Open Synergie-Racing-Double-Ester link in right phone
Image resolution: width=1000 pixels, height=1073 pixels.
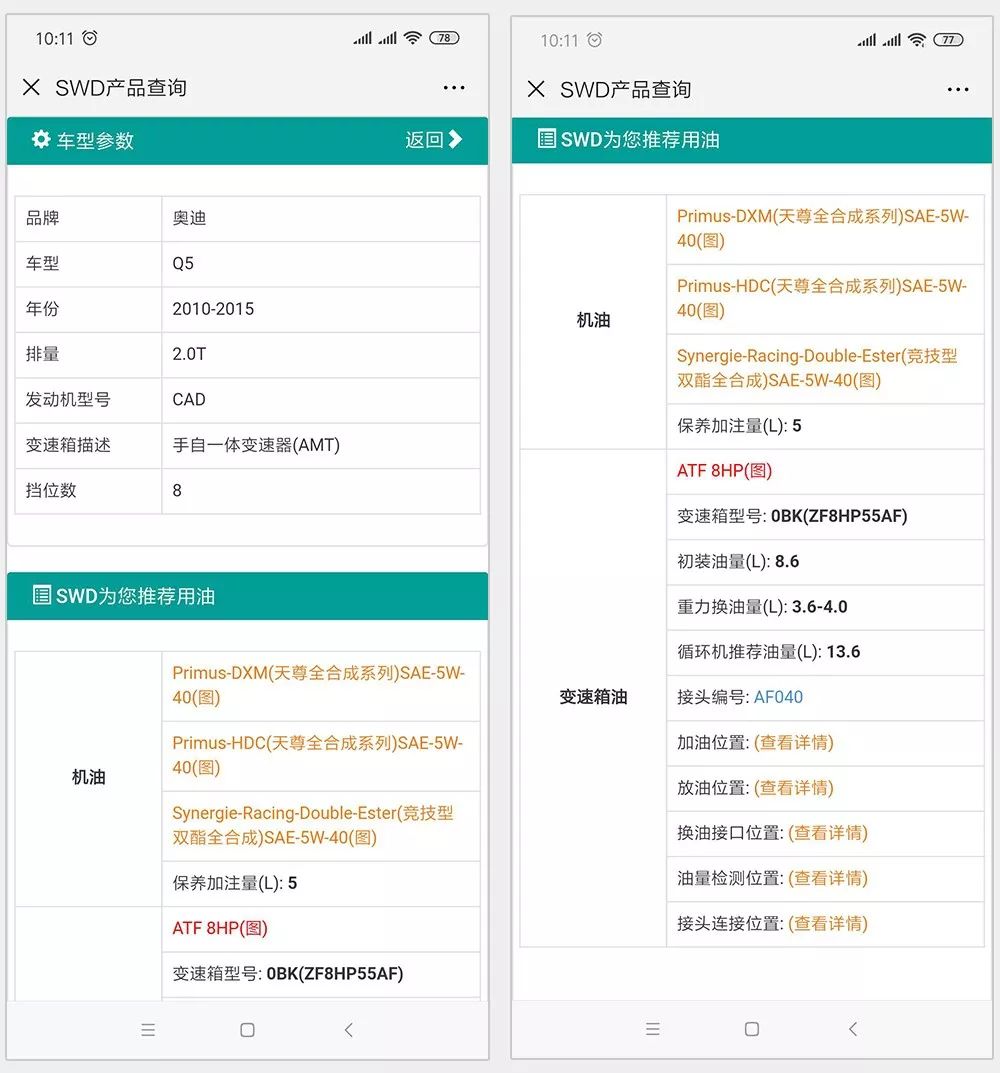coord(817,368)
